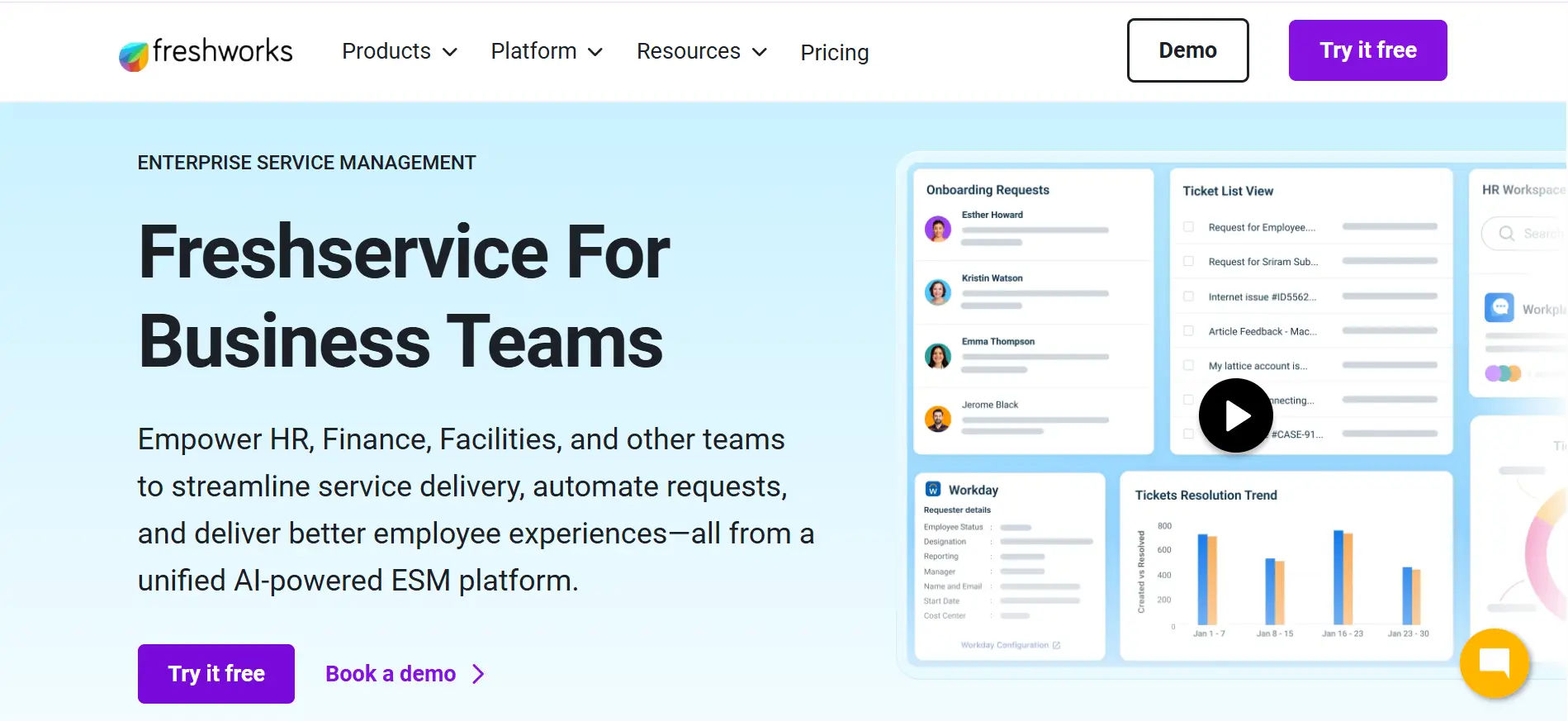Click the Demo button in header

point(1187,50)
